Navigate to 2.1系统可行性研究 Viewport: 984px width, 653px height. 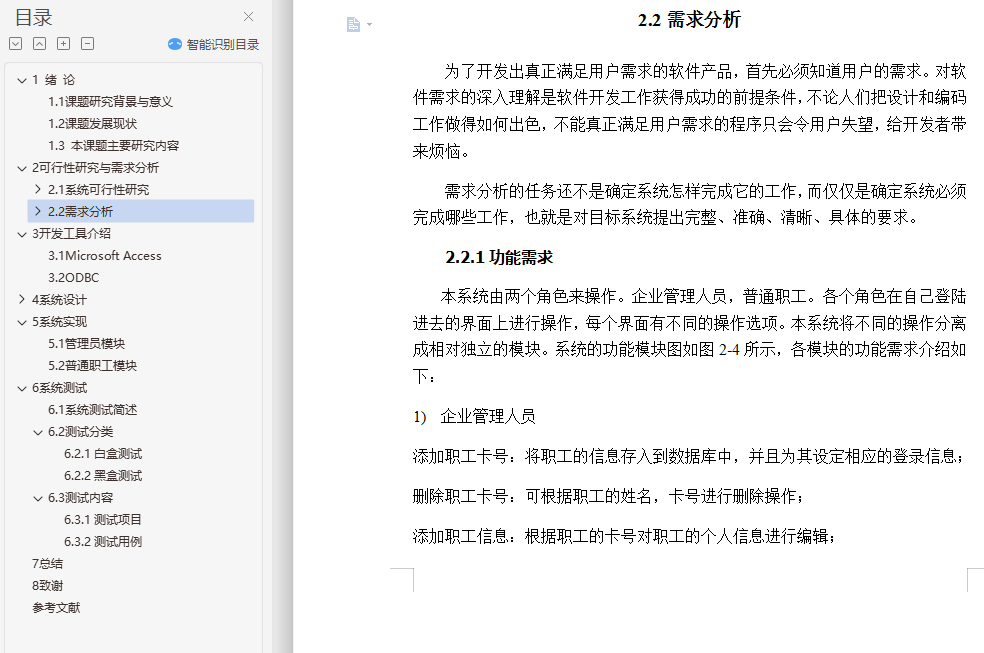(99, 189)
